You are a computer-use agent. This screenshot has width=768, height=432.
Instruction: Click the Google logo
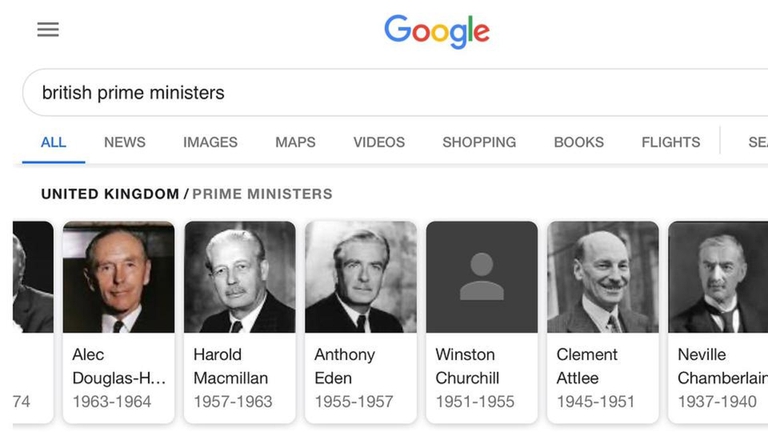(x=437, y=31)
